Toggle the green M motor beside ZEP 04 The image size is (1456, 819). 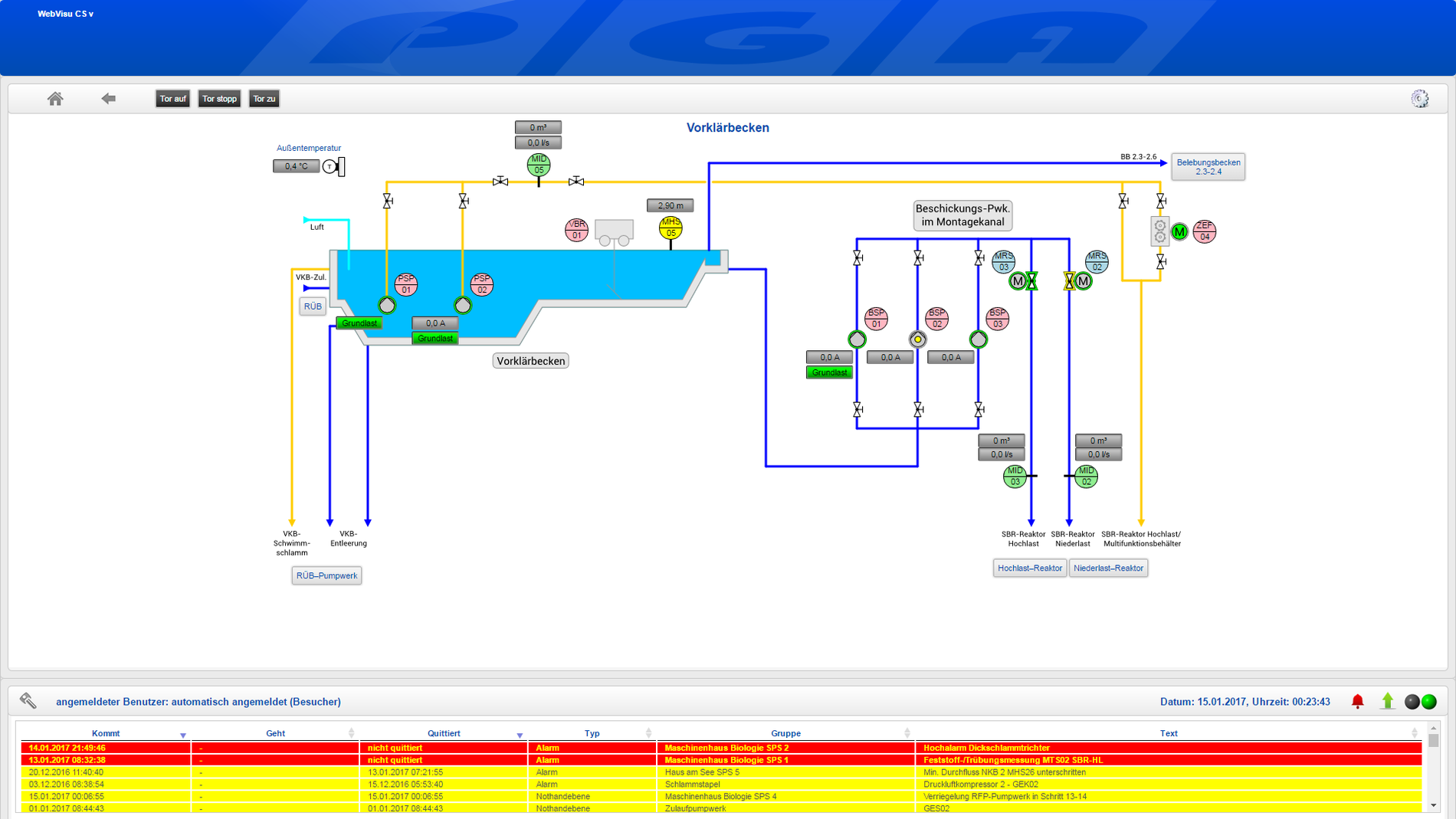[1179, 231]
